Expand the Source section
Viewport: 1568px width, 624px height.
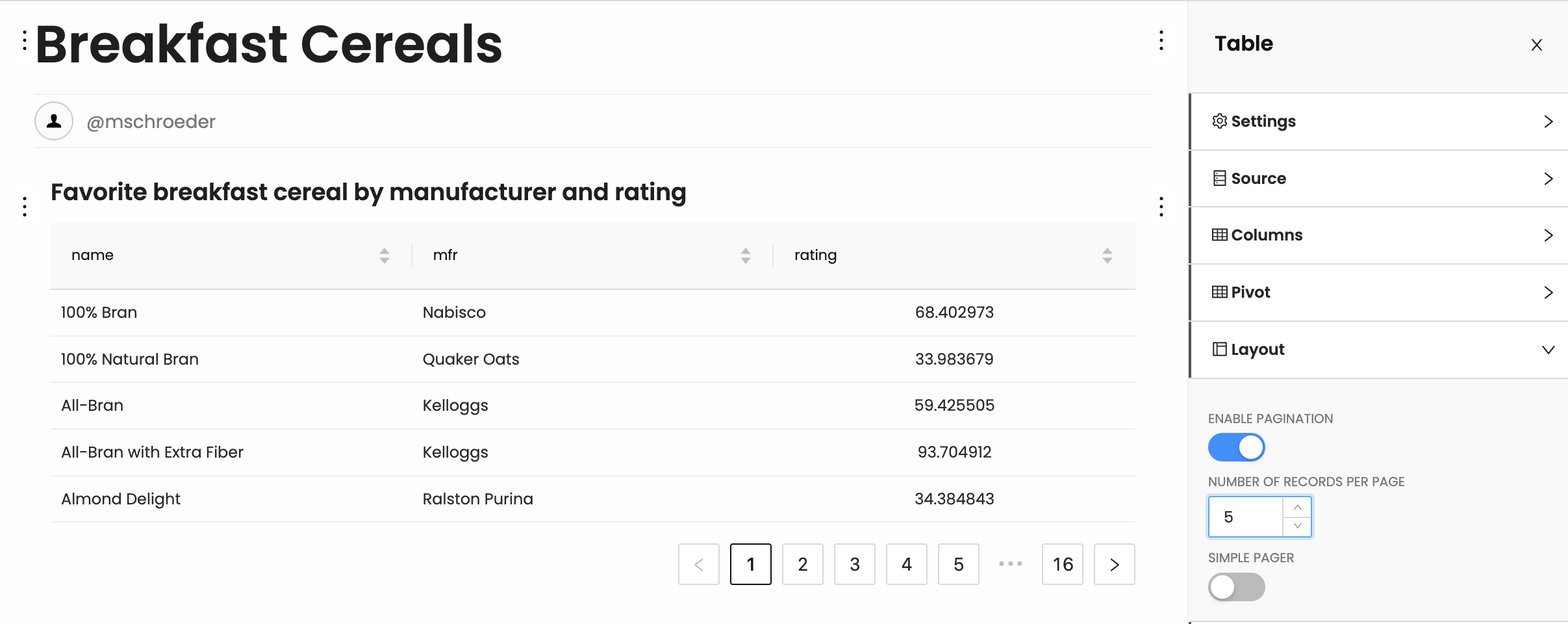coord(1378,179)
